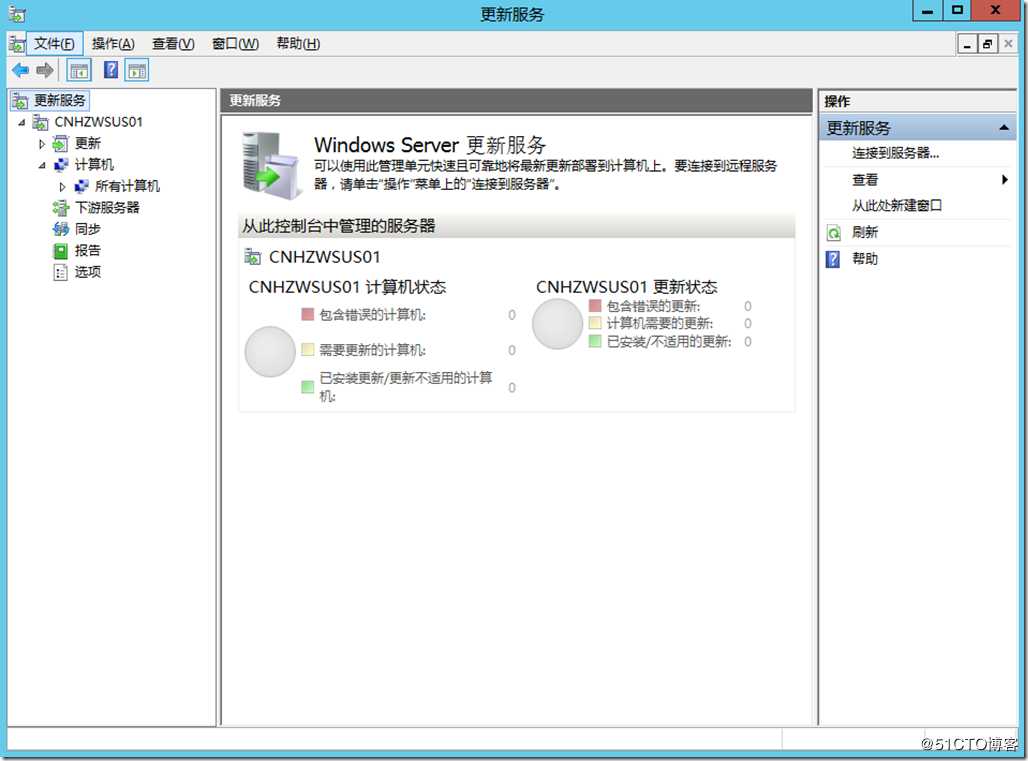Open the CNHZWSUS01 server link in center pane
Screen dimensions: 1028x761
pos(325,257)
